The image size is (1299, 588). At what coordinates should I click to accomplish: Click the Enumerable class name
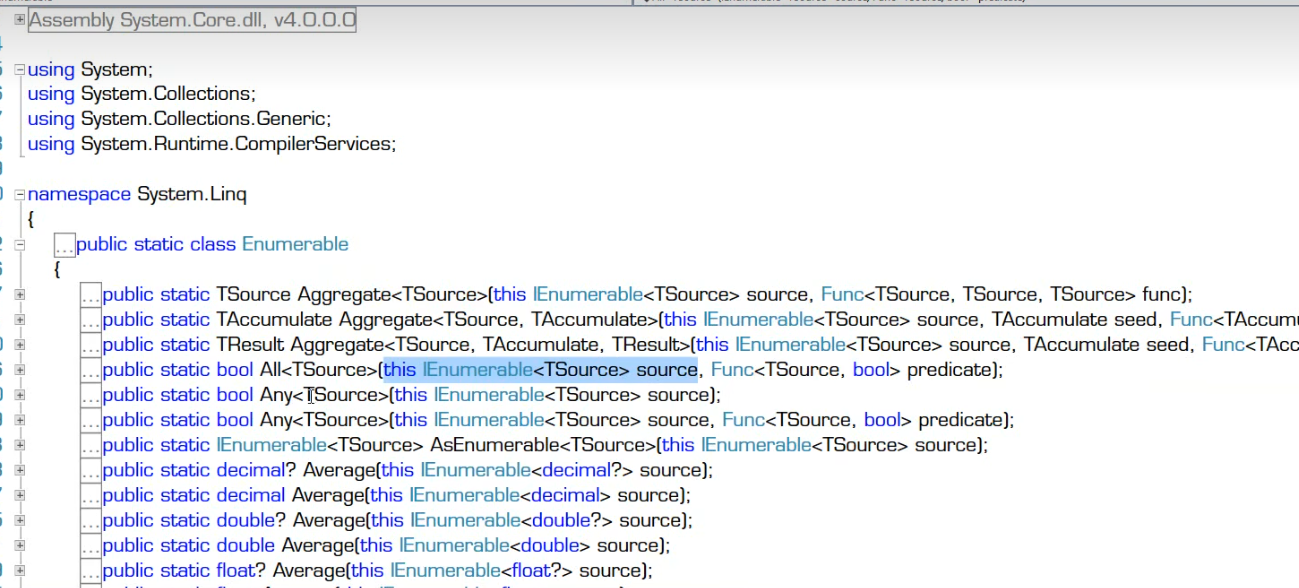(x=295, y=244)
